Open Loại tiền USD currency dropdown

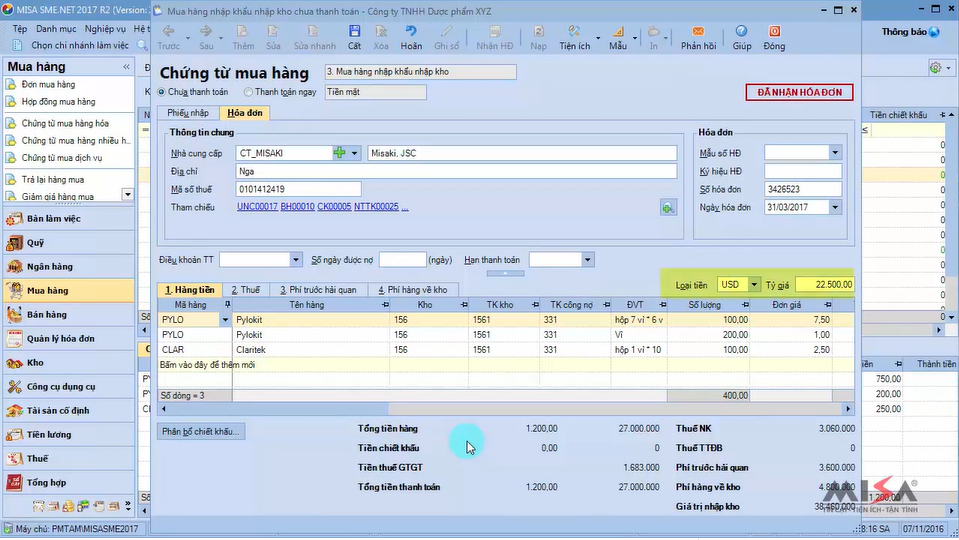(x=754, y=285)
